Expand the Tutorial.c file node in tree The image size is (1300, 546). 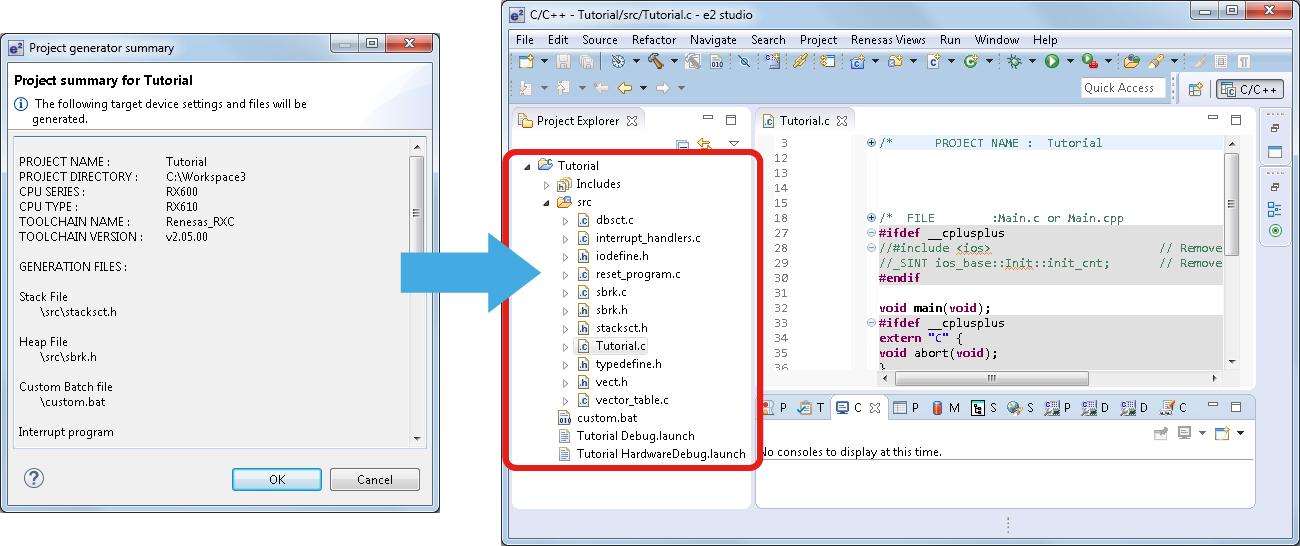coord(565,346)
